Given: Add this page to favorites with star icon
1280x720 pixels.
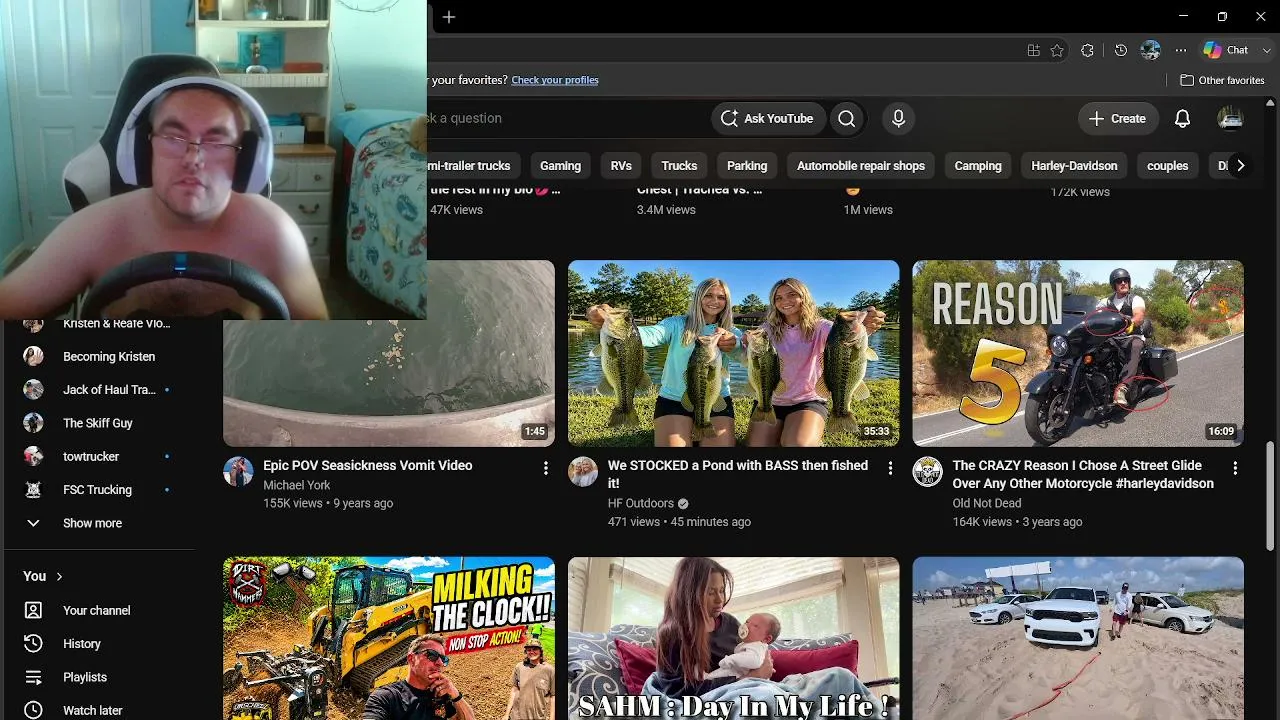Looking at the screenshot, I should 1057,50.
